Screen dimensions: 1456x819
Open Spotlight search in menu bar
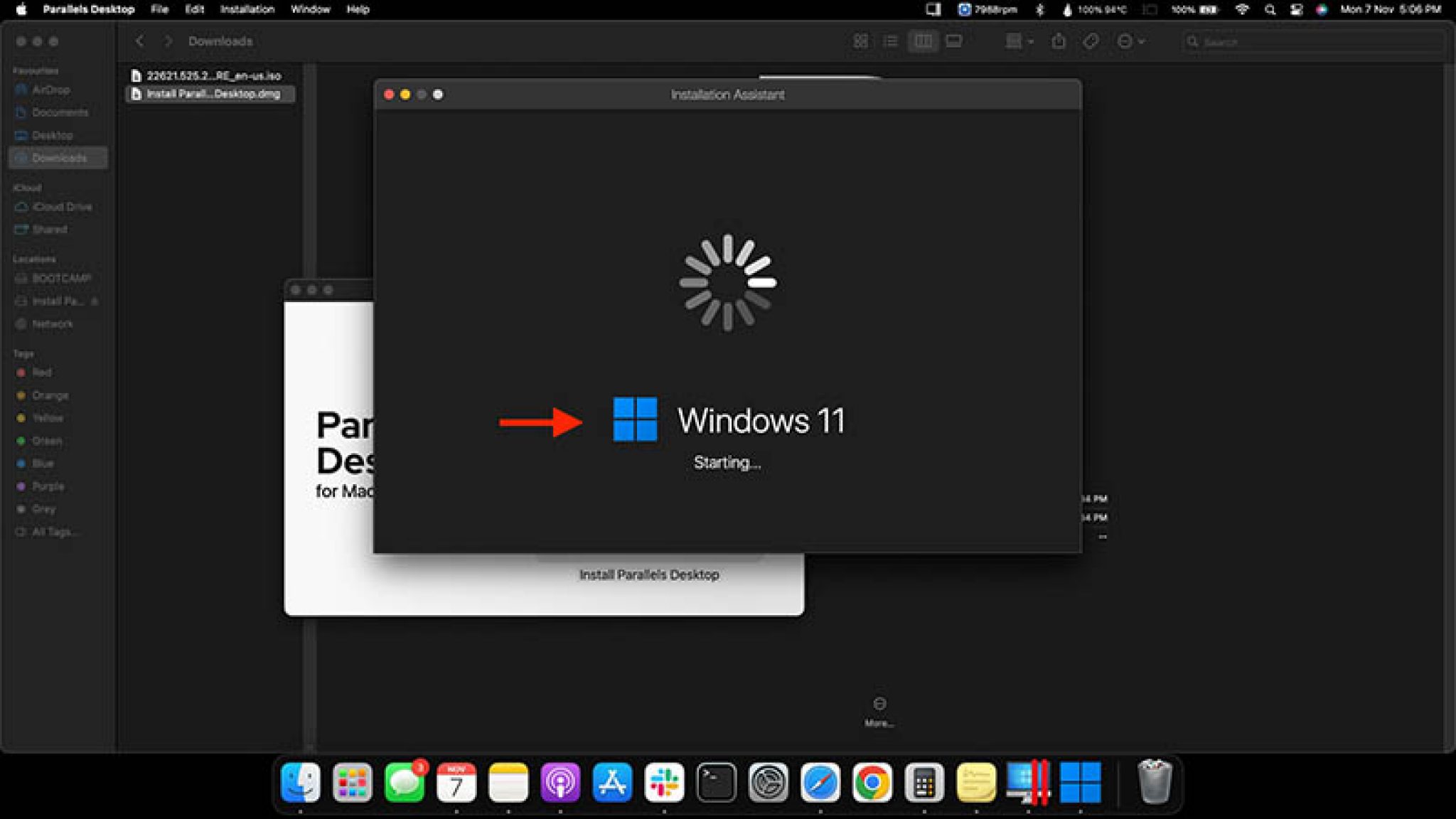click(x=1270, y=9)
